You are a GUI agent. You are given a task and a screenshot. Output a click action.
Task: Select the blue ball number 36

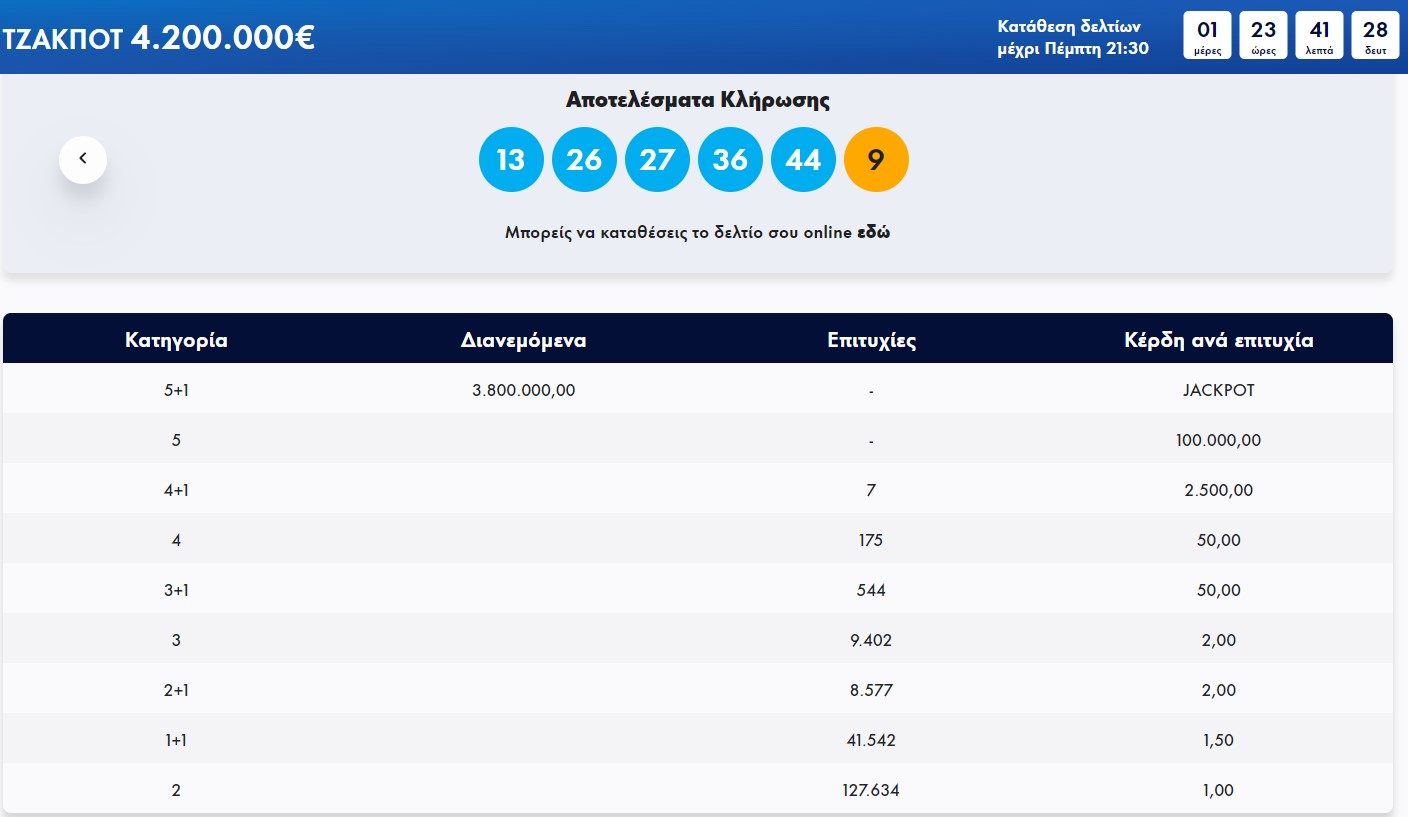730,159
